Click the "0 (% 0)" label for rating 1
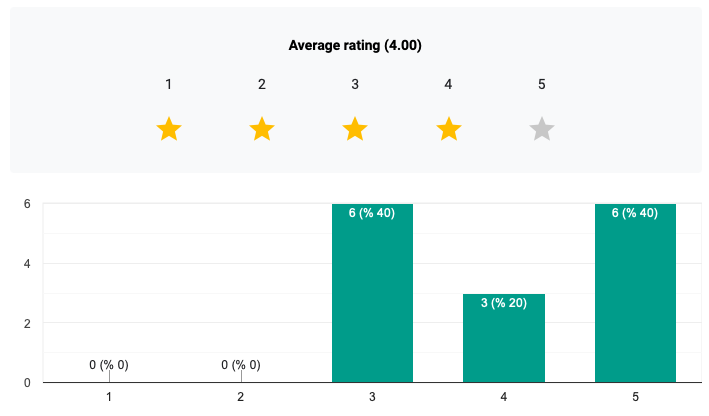The image size is (709, 416). pos(109,365)
